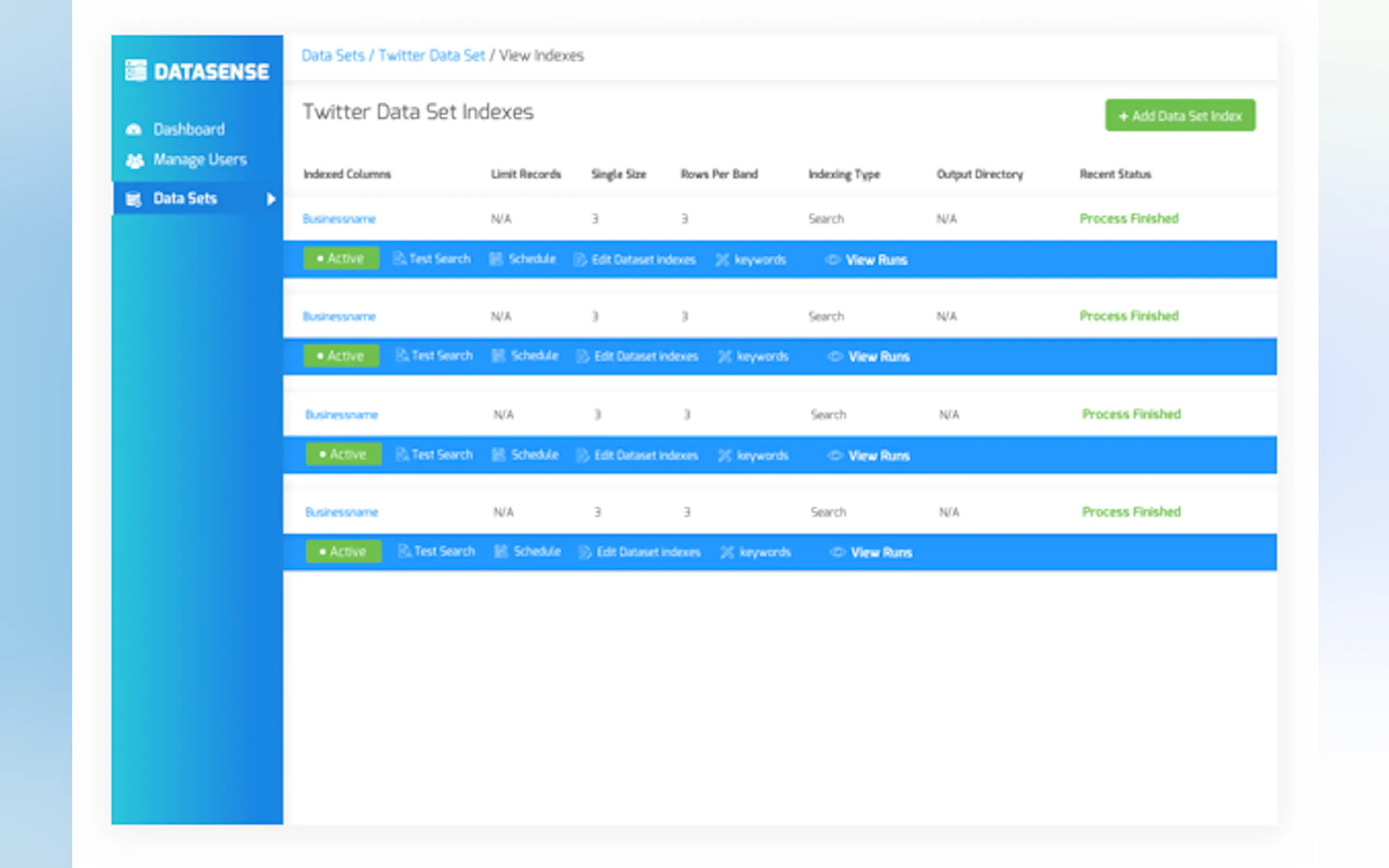Click View Runs eye icon, fourth row
1389x868 pixels.
point(837,552)
